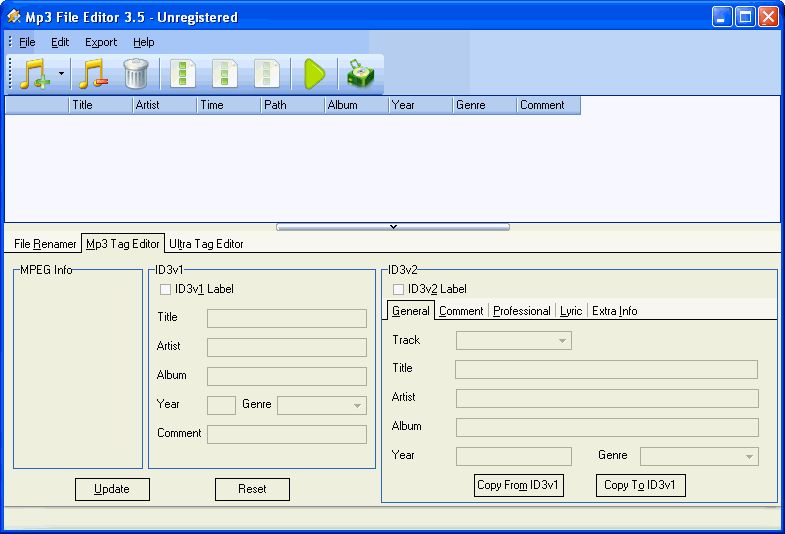Click the first green list document icon
The width and height of the screenshot is (785, 534).
point(182,74)
